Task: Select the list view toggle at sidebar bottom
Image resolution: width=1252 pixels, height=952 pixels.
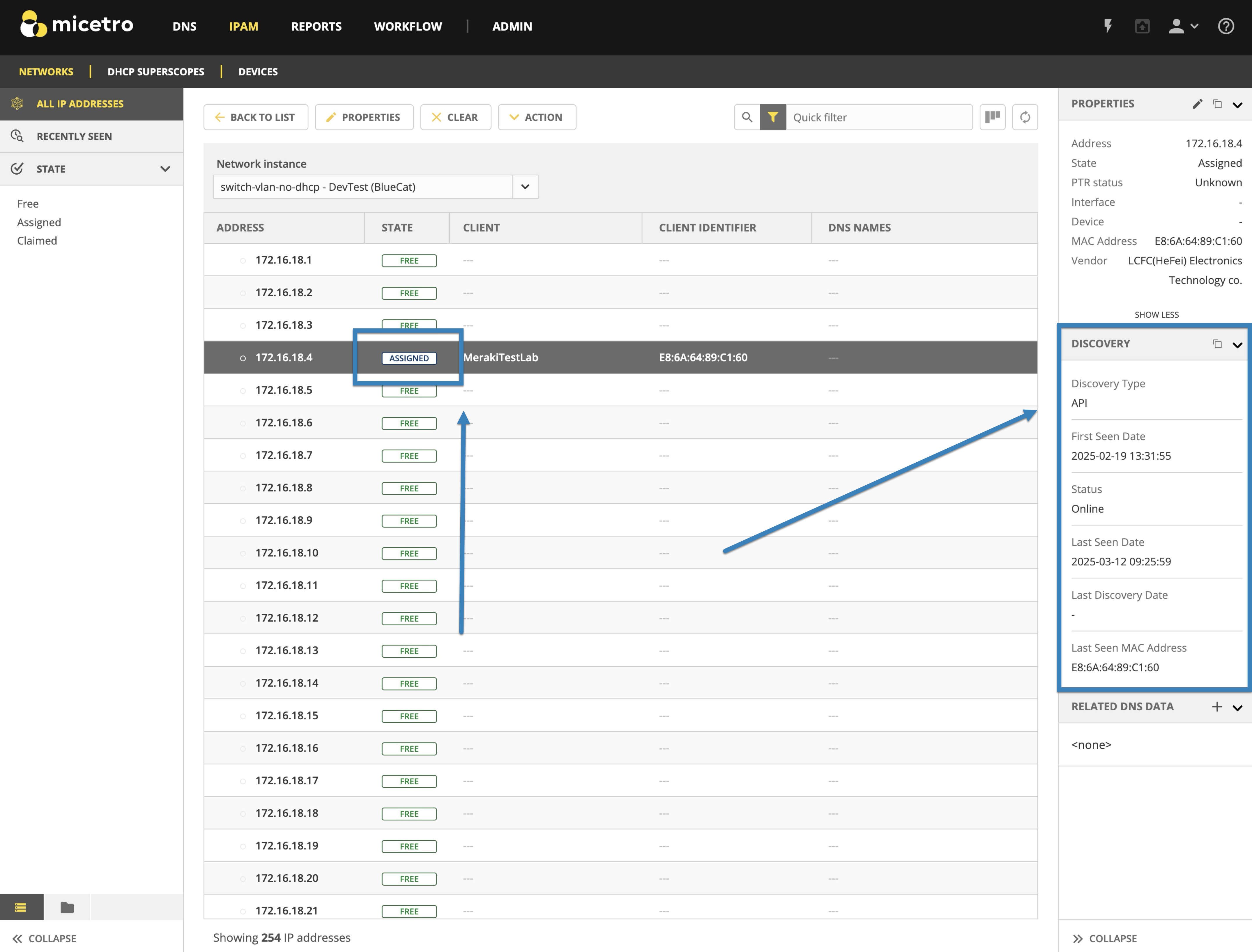Action: pyautogui.click(x=21, y=907)
